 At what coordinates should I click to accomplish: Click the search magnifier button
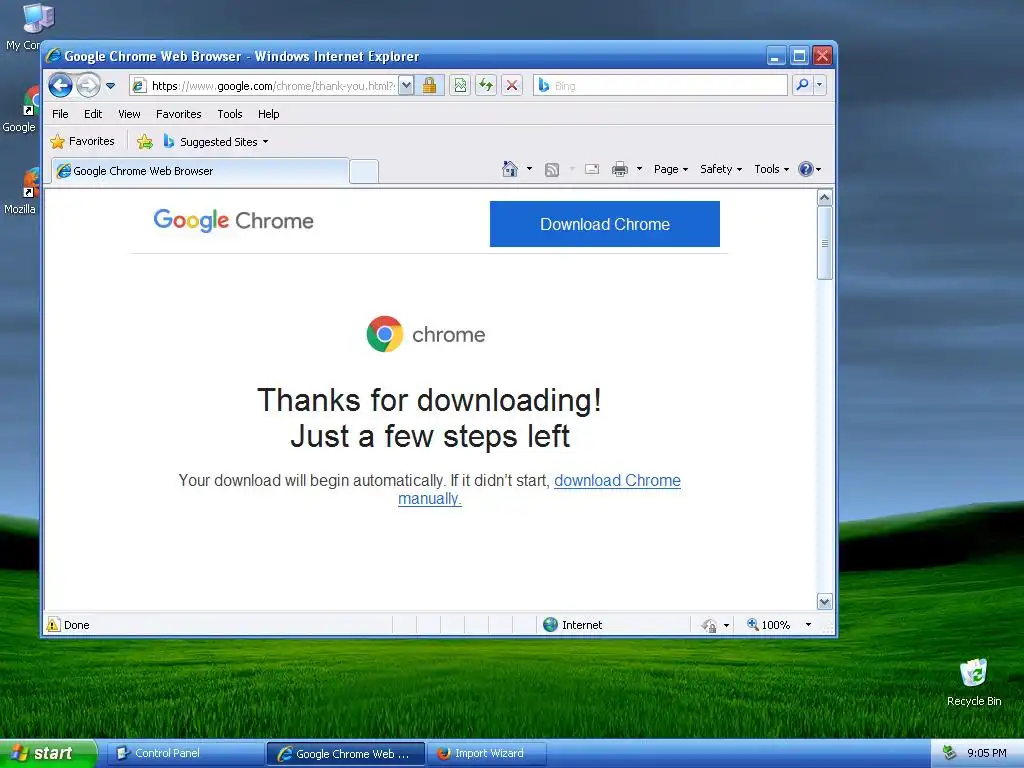click(x=802, y=86)
